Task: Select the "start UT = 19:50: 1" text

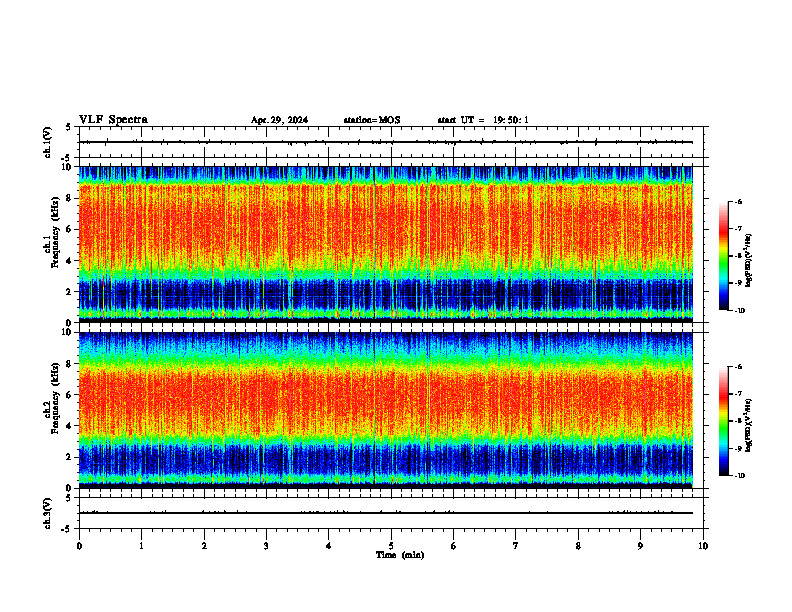Action: coord(483,120)
